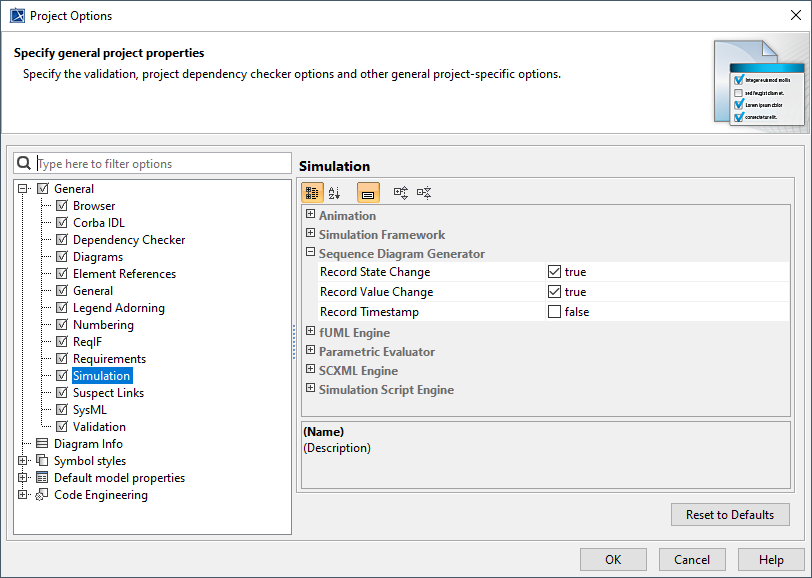This screenshot has width=812, height=578.
Task: Focus the filter options search field
Action: [160, 164]
